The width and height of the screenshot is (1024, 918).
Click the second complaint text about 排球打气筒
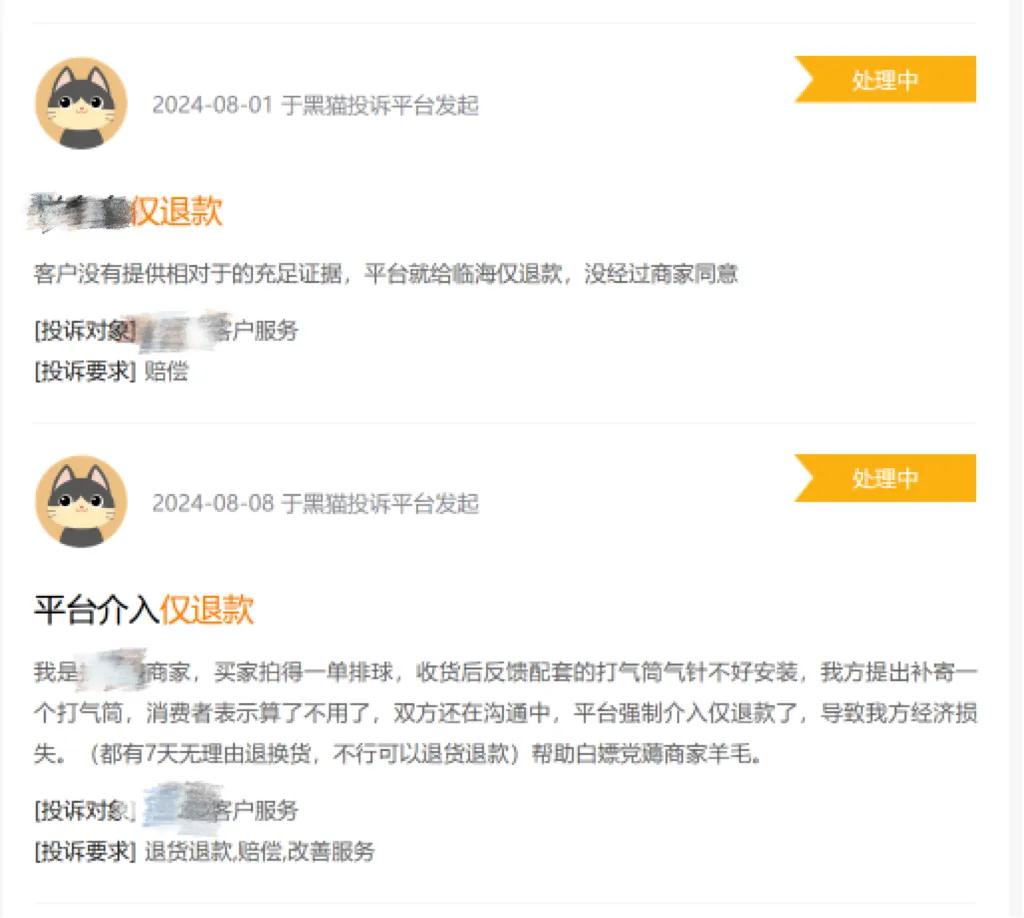tap(505, 712)
